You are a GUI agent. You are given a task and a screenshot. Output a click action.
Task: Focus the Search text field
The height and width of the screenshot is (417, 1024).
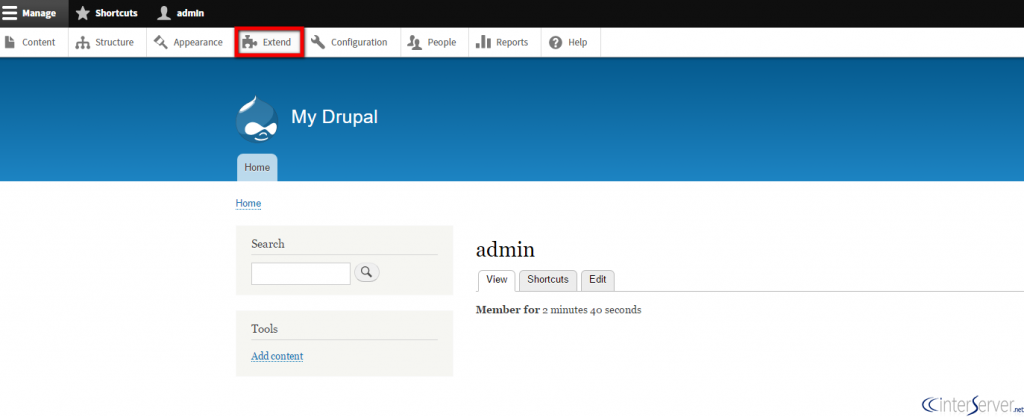[301, 273]
